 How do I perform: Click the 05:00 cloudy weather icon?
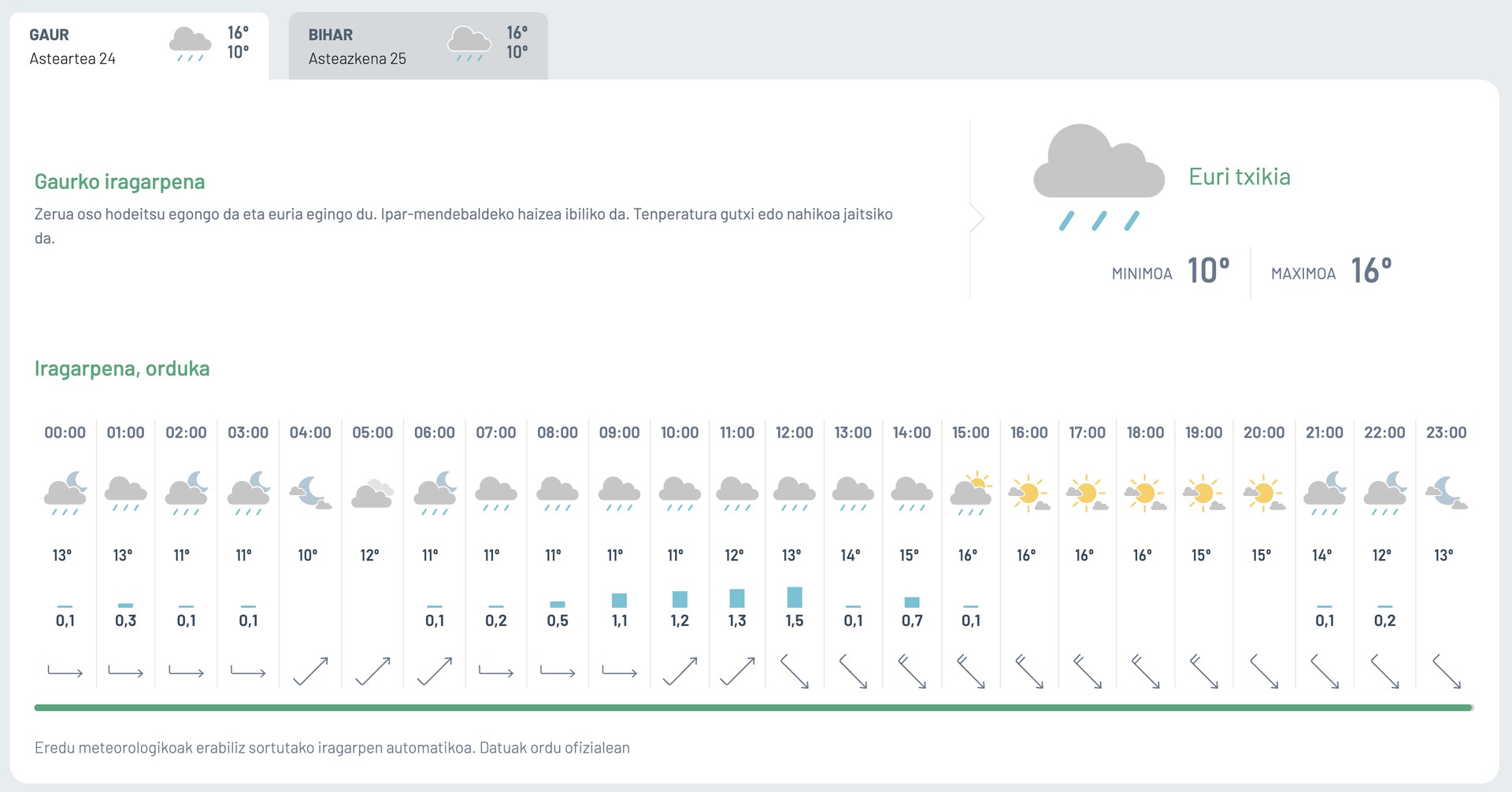point(372,494)
